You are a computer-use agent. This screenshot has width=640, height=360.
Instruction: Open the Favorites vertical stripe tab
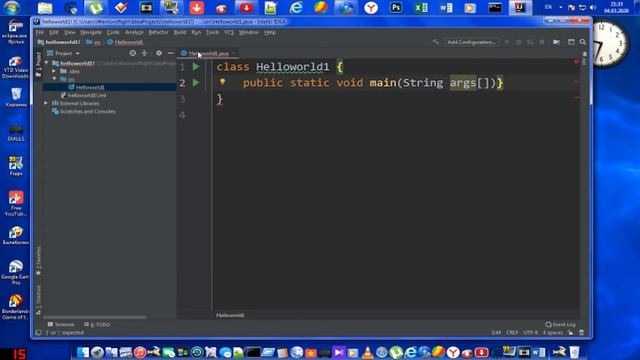38,261
